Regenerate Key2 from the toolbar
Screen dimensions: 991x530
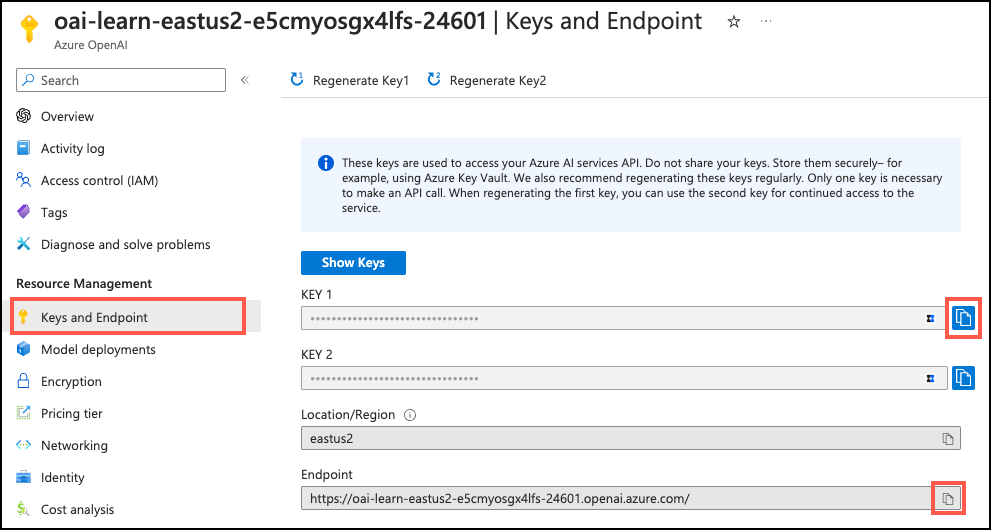coord(486,80)
